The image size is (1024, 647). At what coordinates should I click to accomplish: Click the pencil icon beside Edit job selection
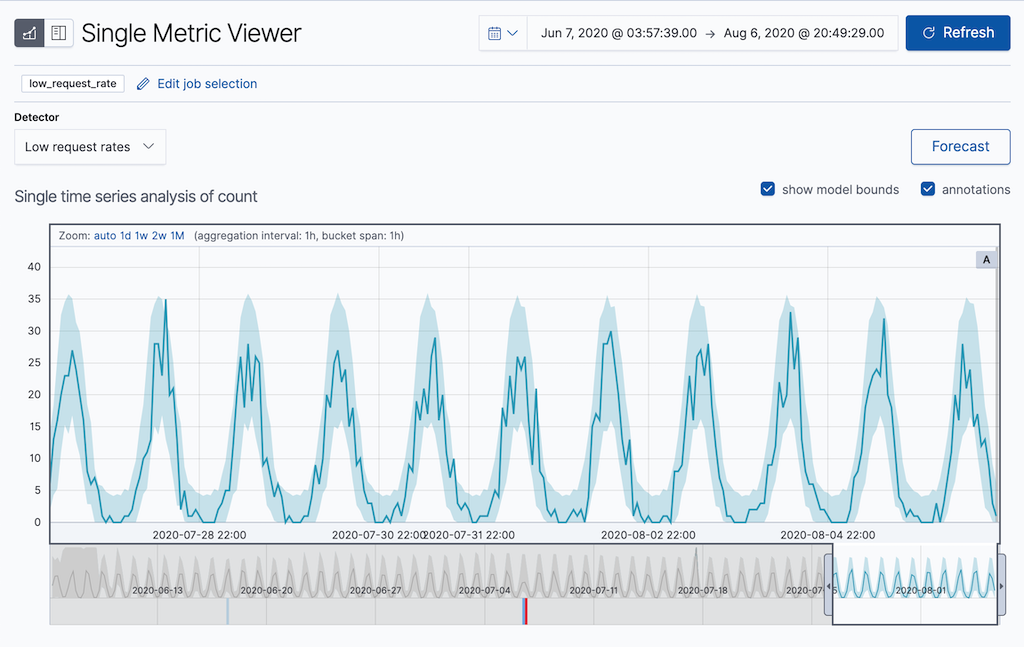(145, 84)
